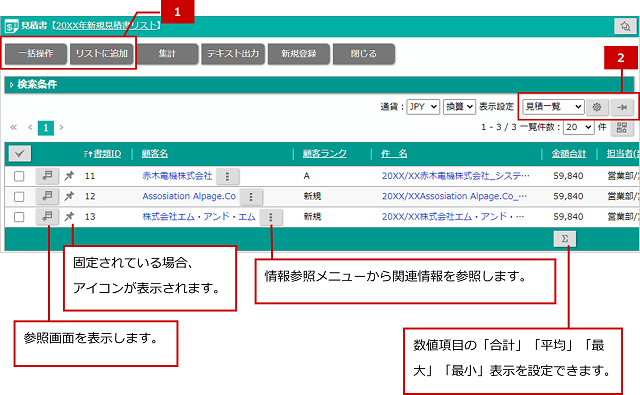
Task: Click the 見積書 app icon in header
Action: click(11, 26)
